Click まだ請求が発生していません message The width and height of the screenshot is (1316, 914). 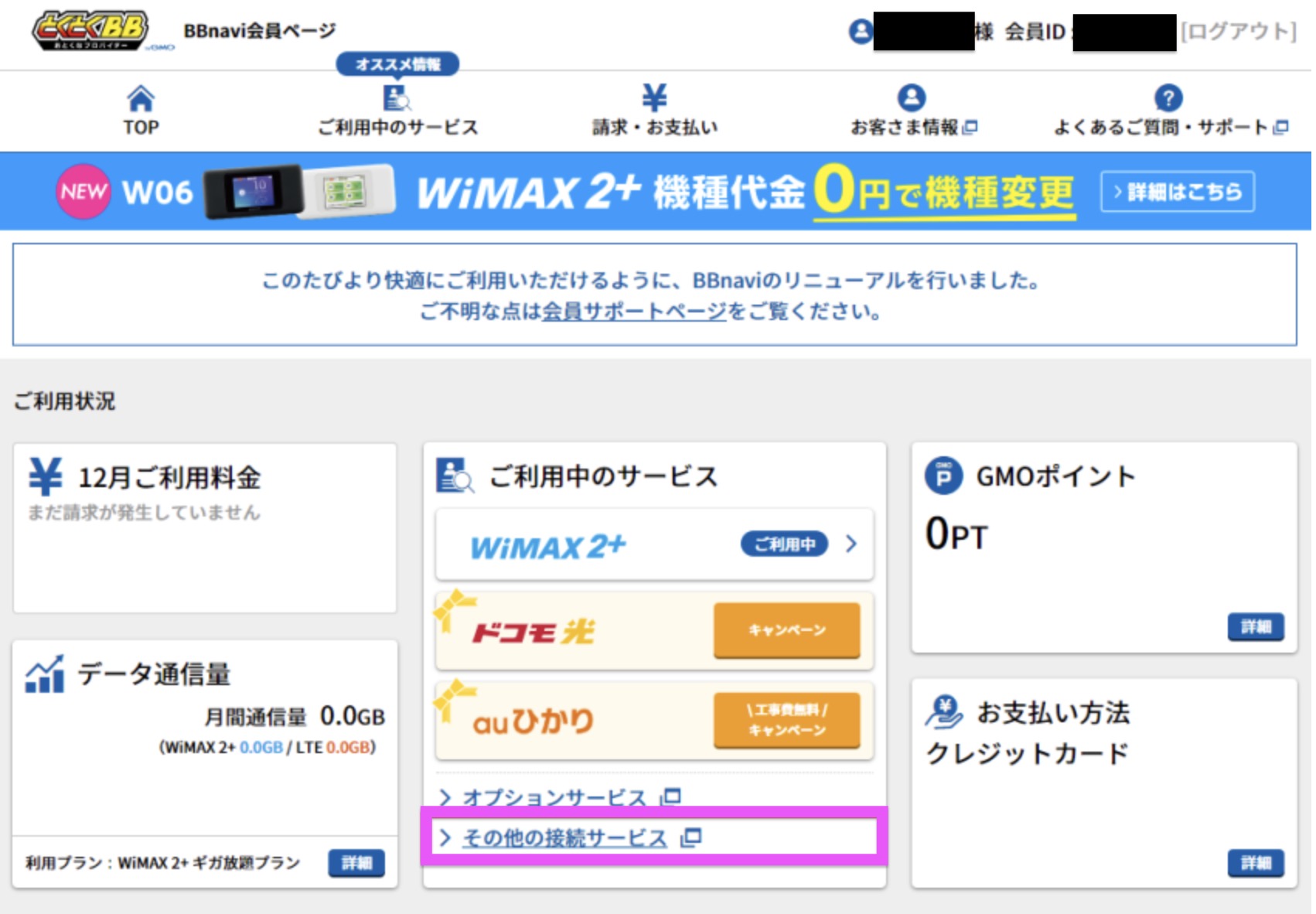144,513
